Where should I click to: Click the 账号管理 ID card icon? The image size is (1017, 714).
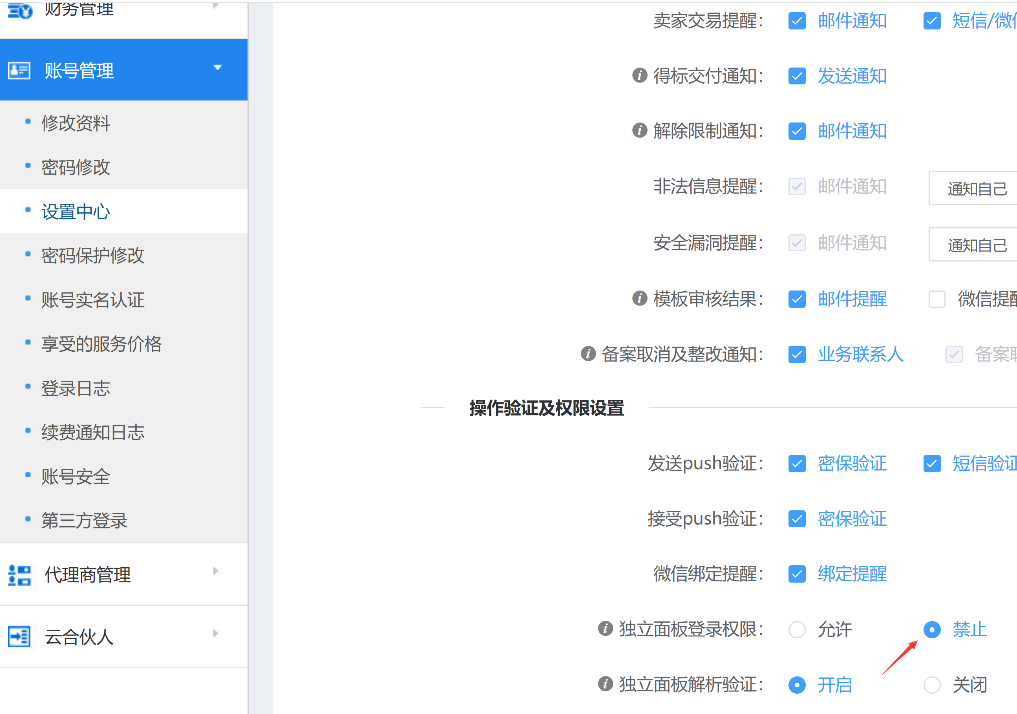click(19, 70)
